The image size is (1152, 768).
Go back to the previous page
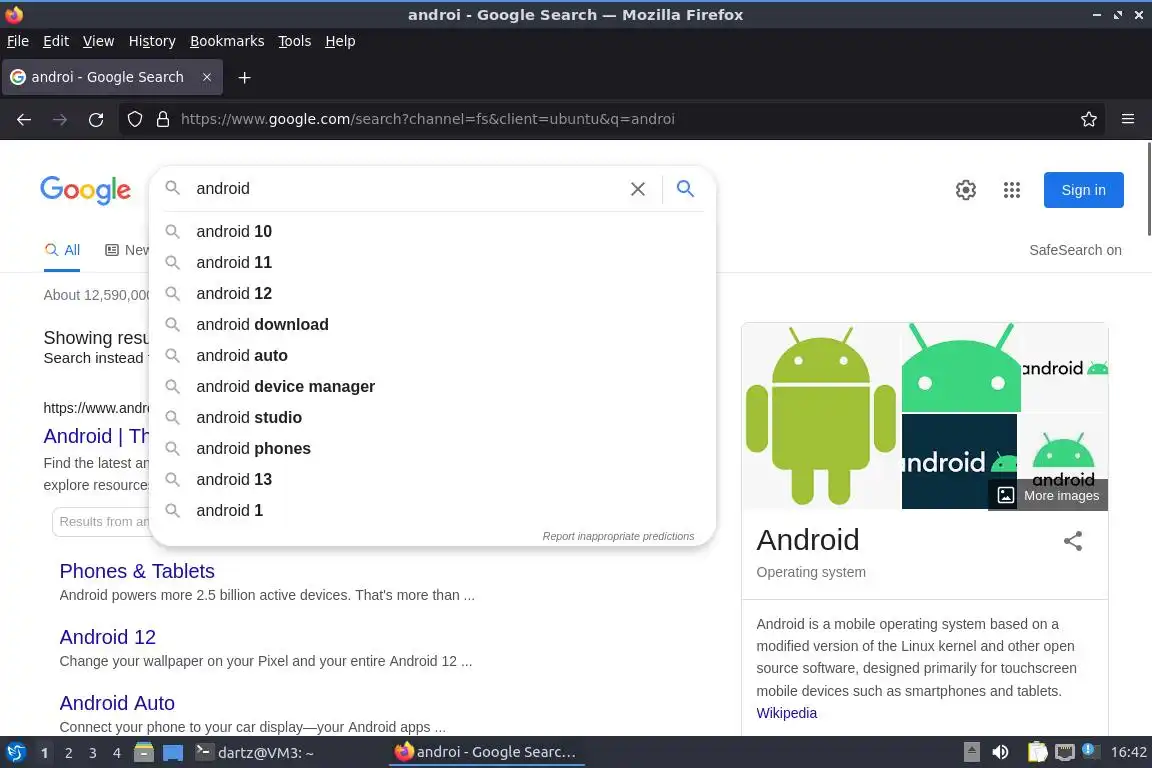point(24,119)
